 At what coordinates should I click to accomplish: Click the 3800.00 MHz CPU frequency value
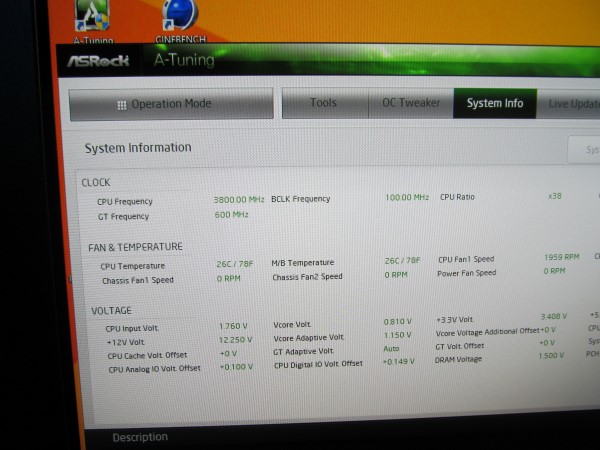click(239, 199)
